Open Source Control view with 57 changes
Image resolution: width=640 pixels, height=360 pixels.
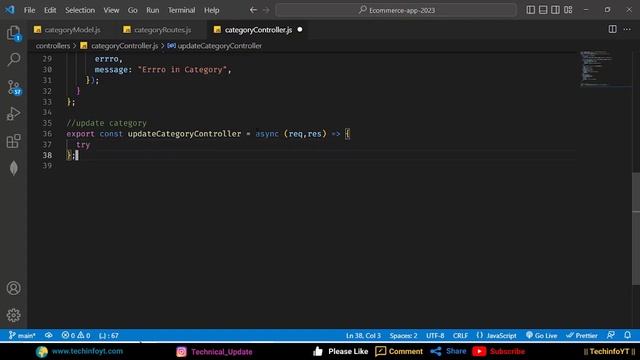tap(13, 87)
